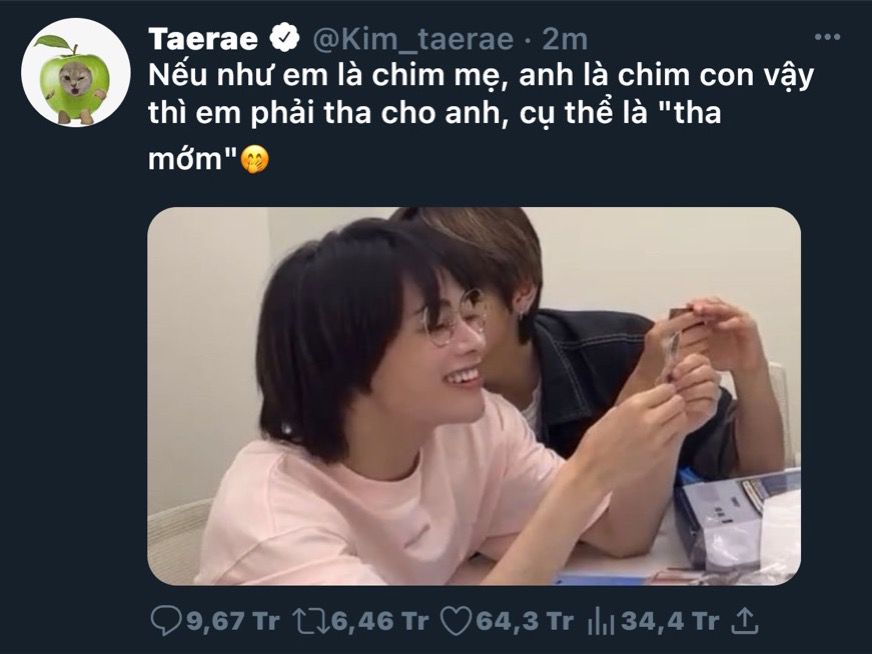The image size is (872, 654).
Task: Click the hand-over-mouth emoji in the tweet
Action: tap(255, 160)
